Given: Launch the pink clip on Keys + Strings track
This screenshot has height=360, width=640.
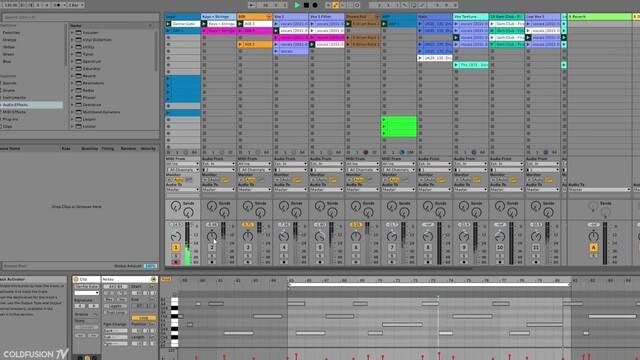Looking at the screenshot, I should [204, 31].
